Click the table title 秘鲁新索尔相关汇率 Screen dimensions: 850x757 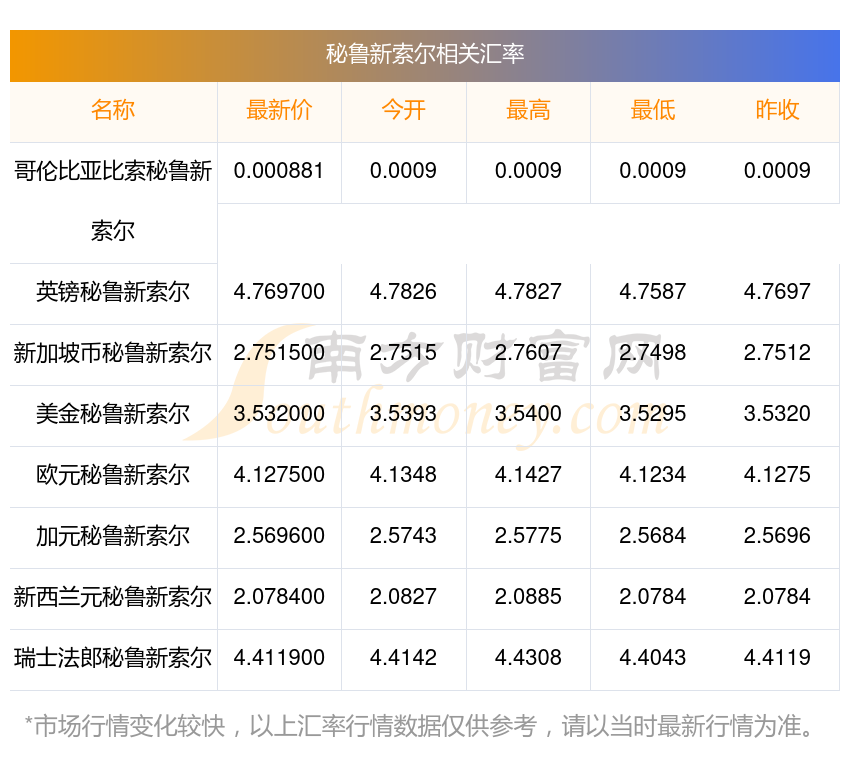point(425,54)
